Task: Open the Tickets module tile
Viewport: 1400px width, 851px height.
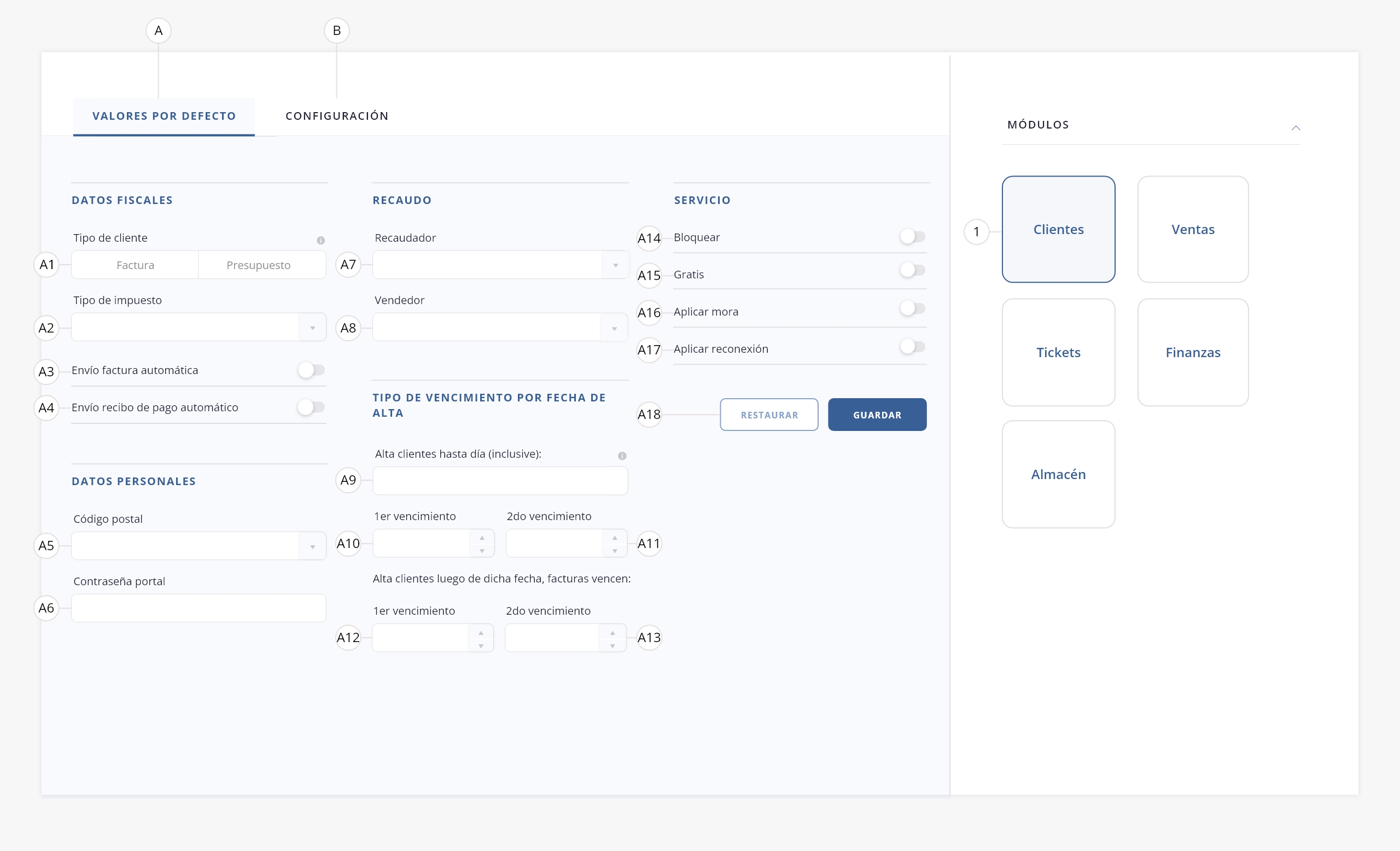Action: tap(1058, 352)
